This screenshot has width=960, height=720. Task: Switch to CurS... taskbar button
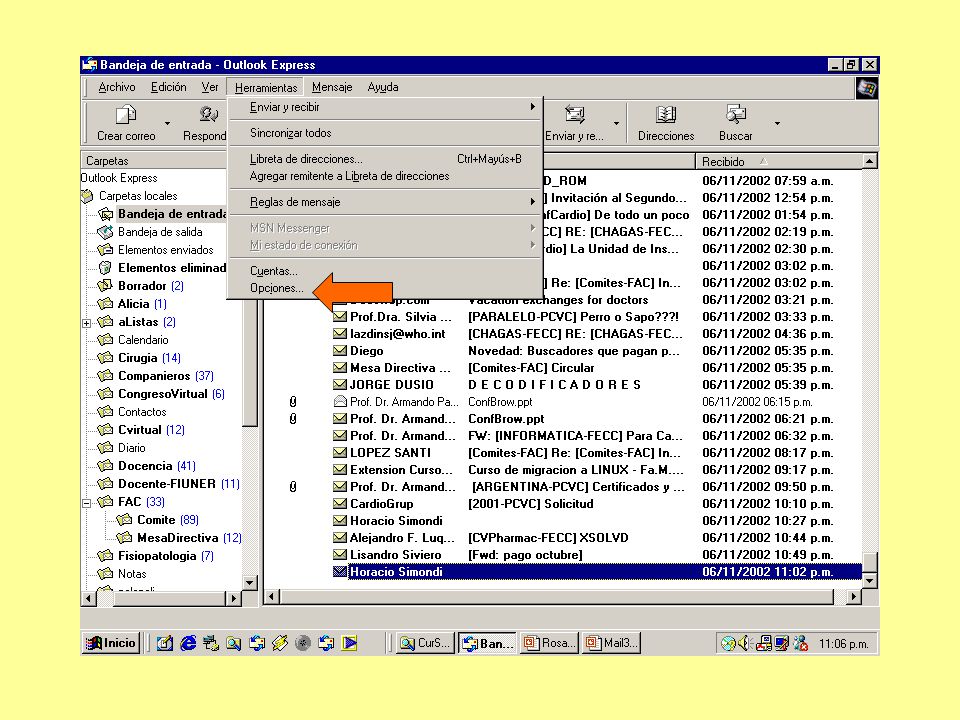click(x=426, y=643)
